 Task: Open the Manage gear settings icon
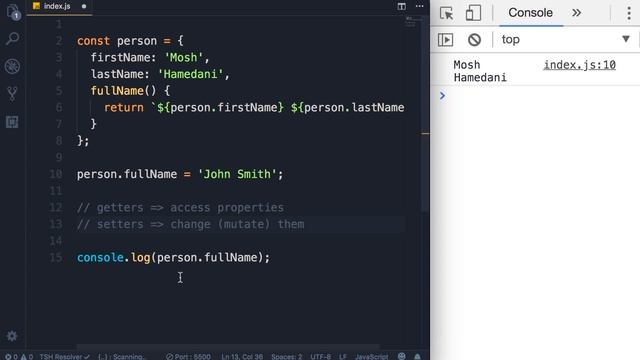pyautogui.click(x=12, y=336)
